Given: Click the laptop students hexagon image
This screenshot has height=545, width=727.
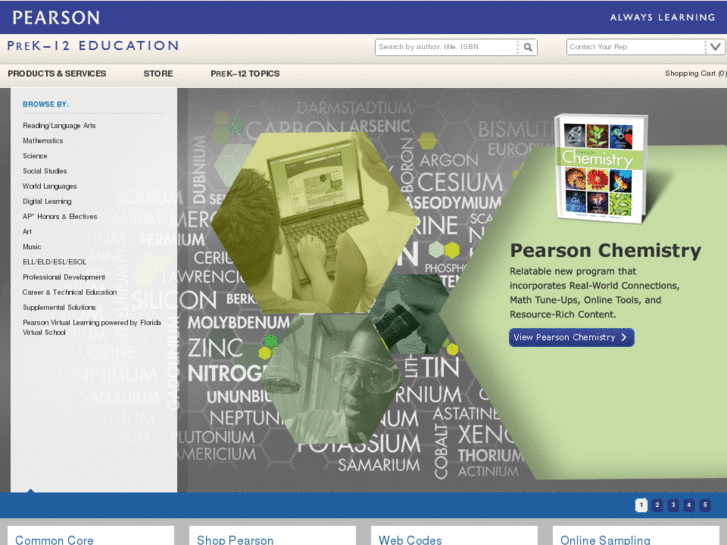Looking at the screenshot, I should (314, 223).
